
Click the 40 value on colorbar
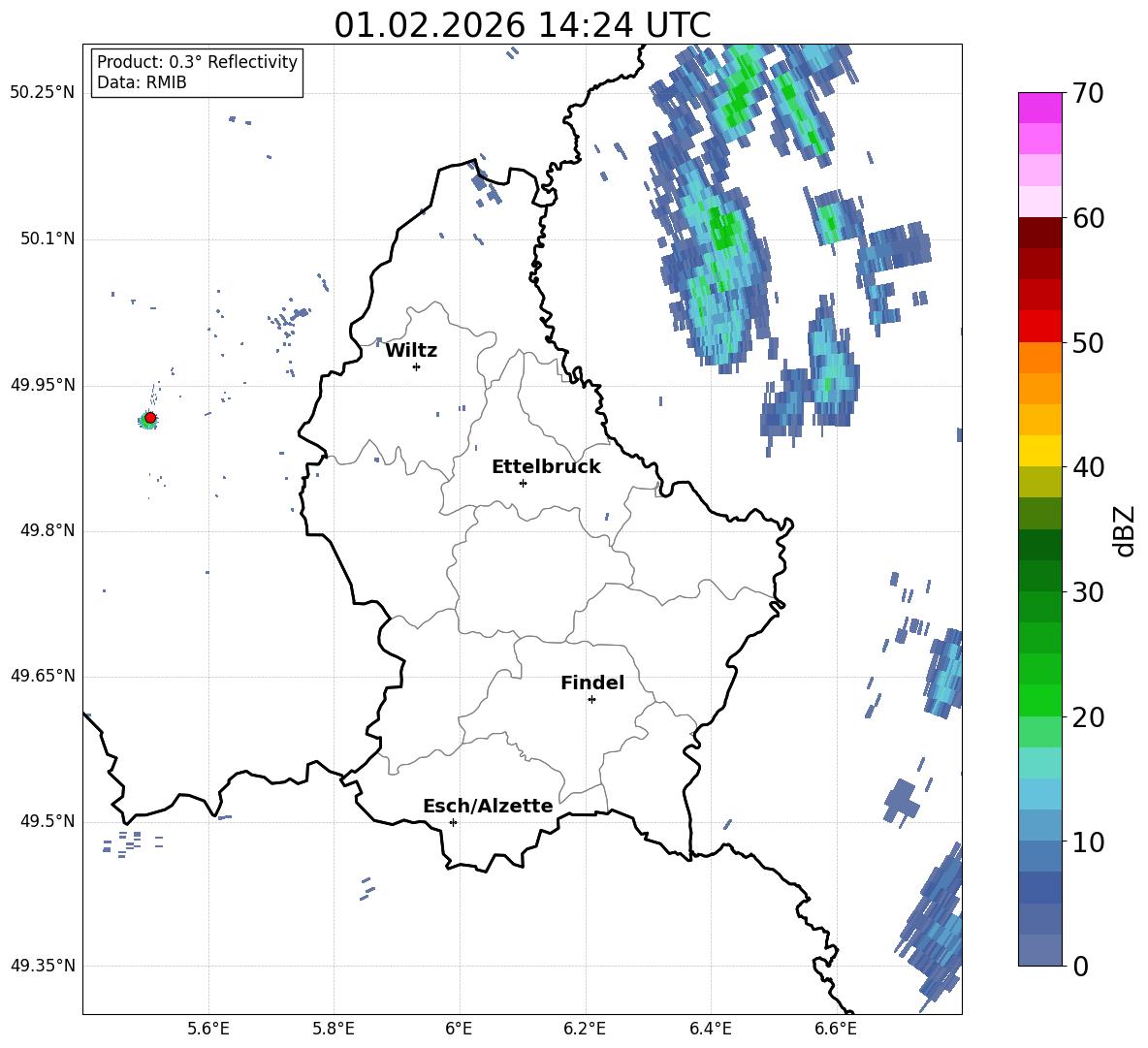(x=1087, y=467)
